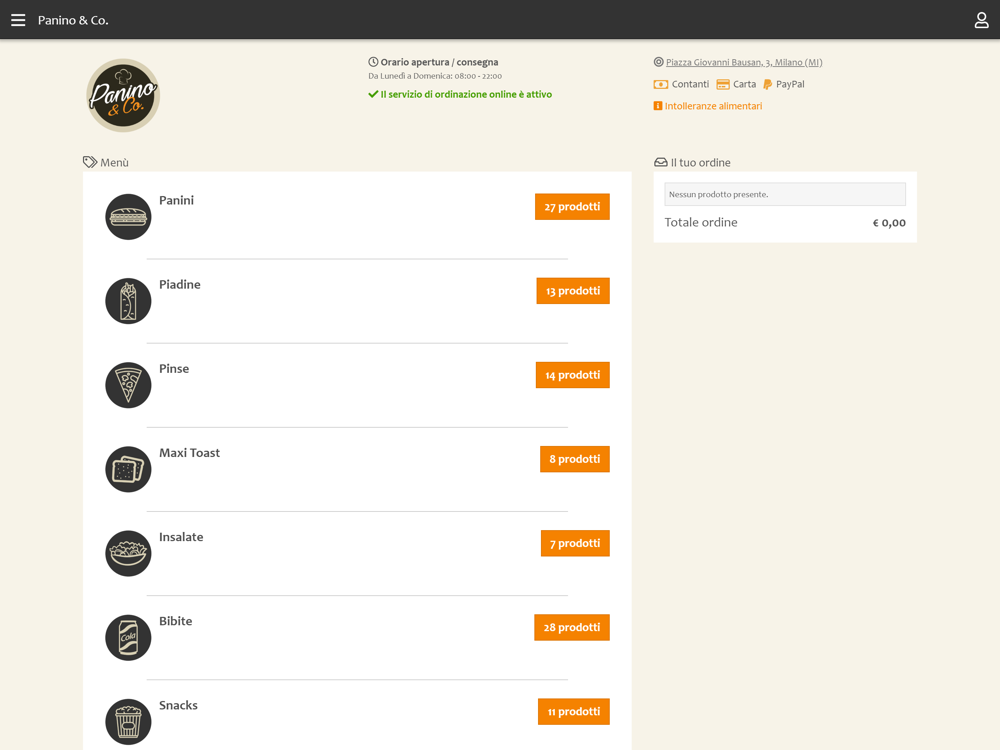Click the Panino & Co. header title
This screenshot has width=1000, height=750.
tap(73, 20)
